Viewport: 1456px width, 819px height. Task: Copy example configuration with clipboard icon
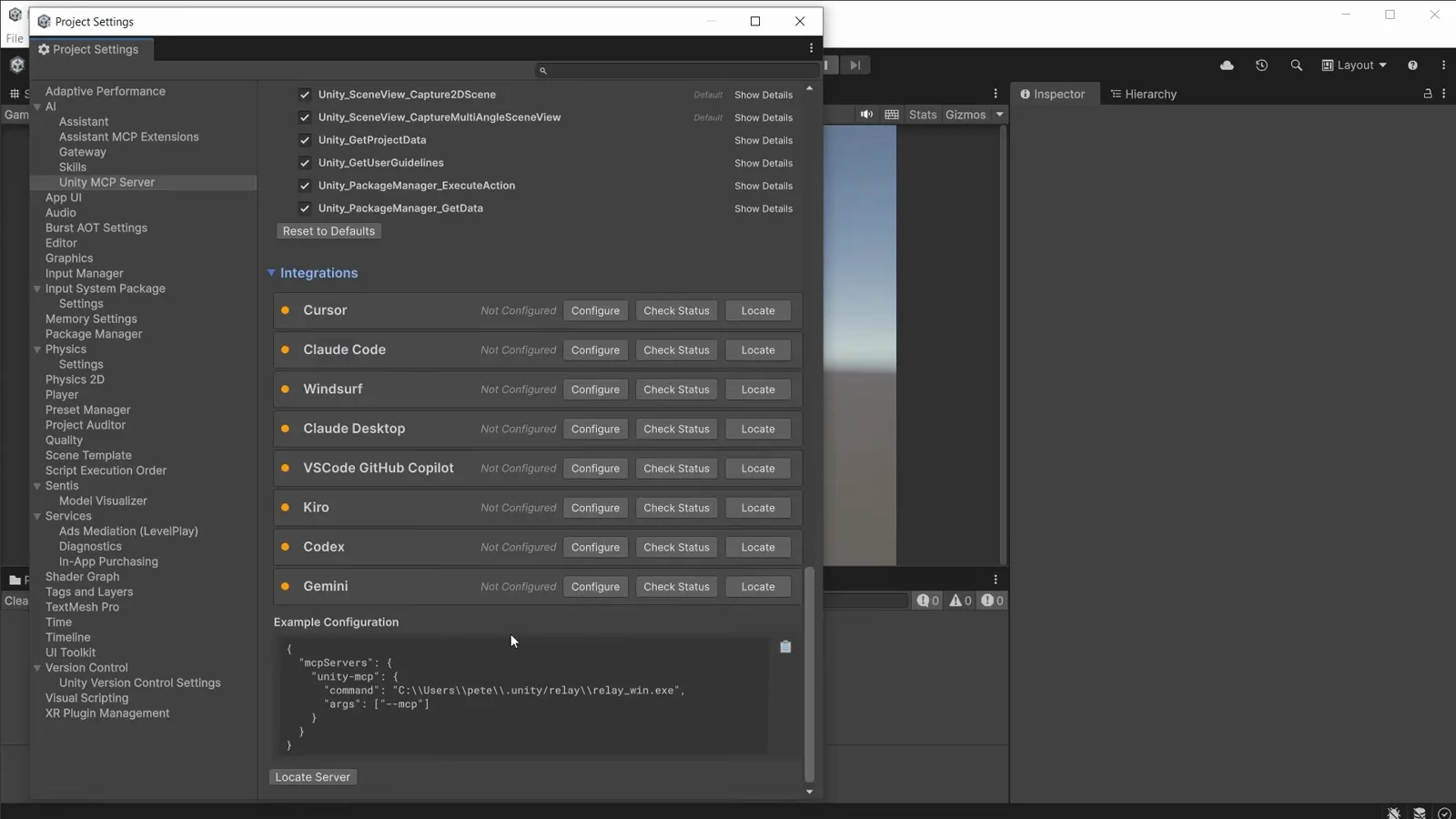pos(785,647)
